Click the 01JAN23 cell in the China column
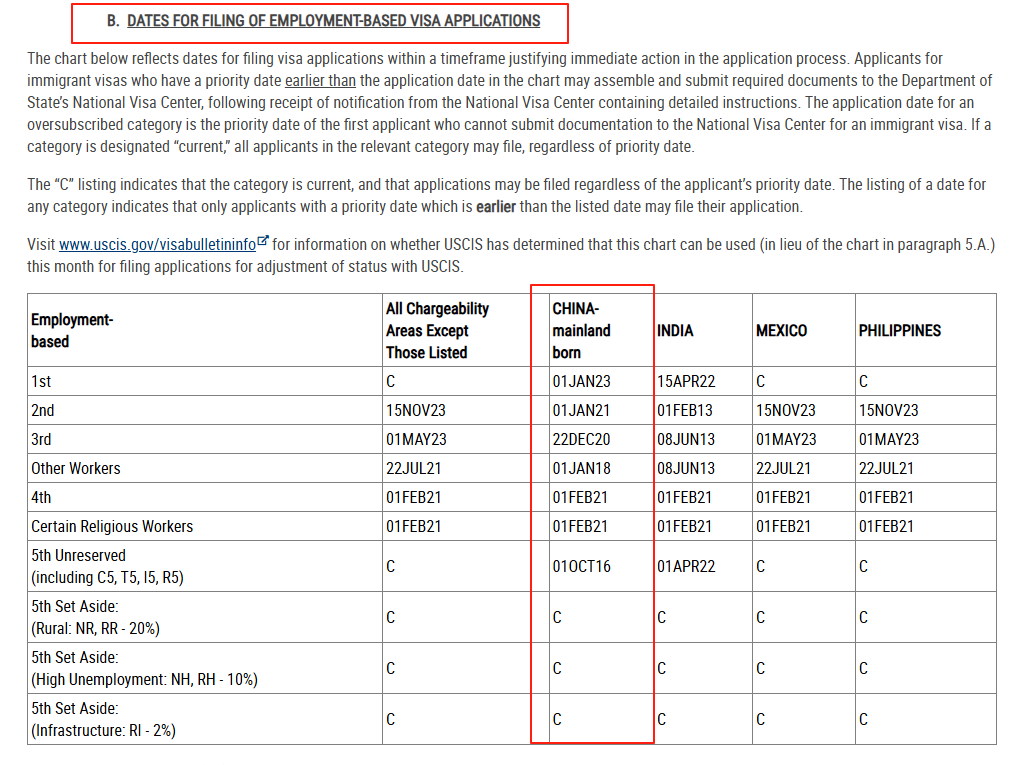This screenshot has width=1016, height=765. (x=581, y=382)
